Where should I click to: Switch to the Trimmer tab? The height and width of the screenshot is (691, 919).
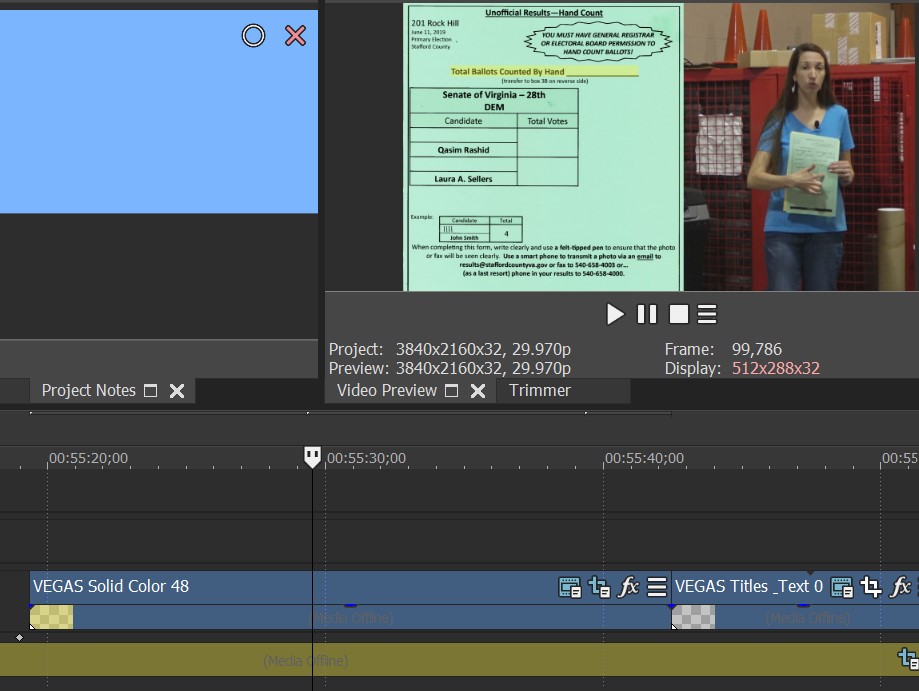coord(540,390)
